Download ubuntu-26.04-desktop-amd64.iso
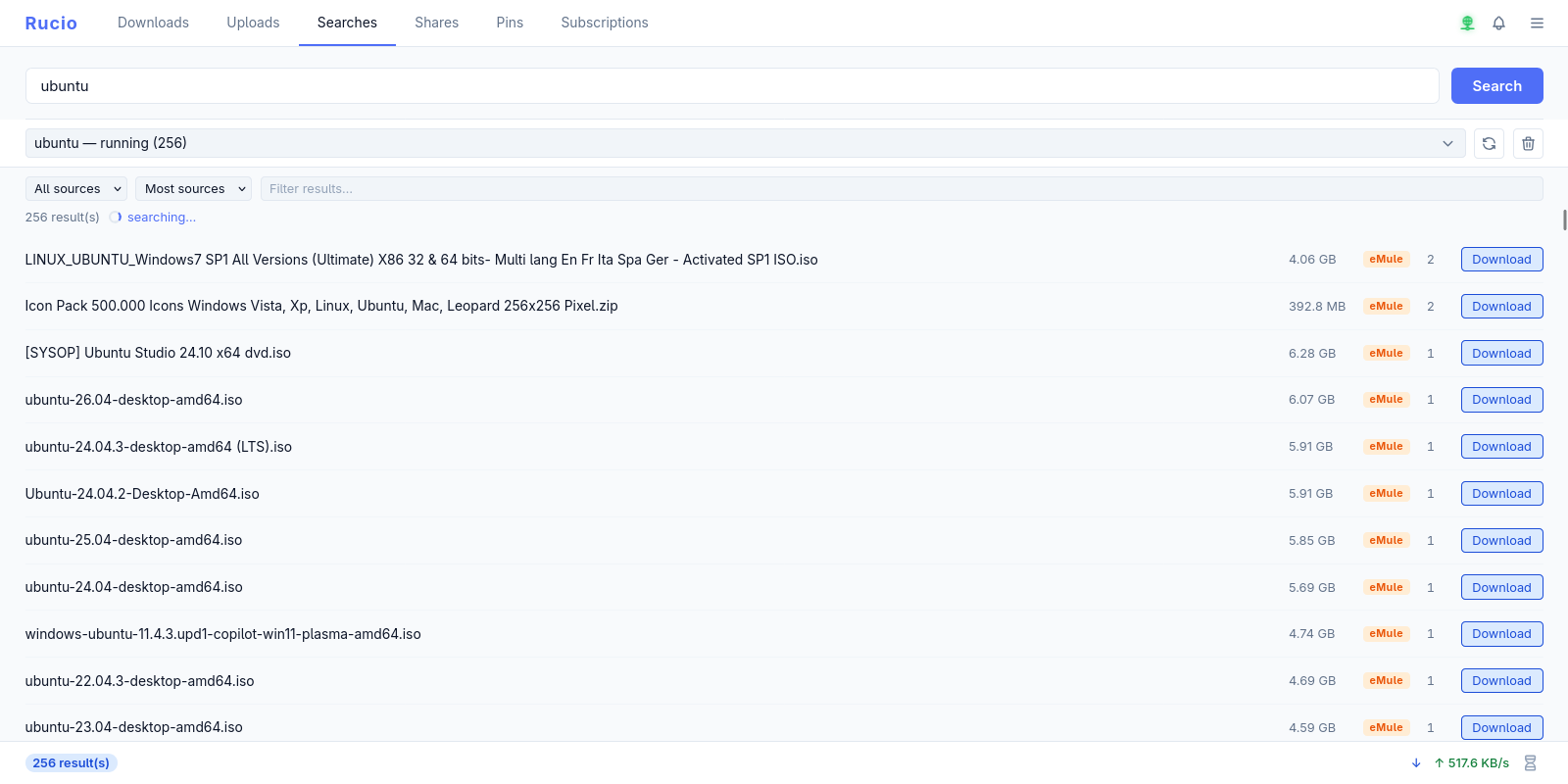1568x784 pixels. click(1501, 400)
